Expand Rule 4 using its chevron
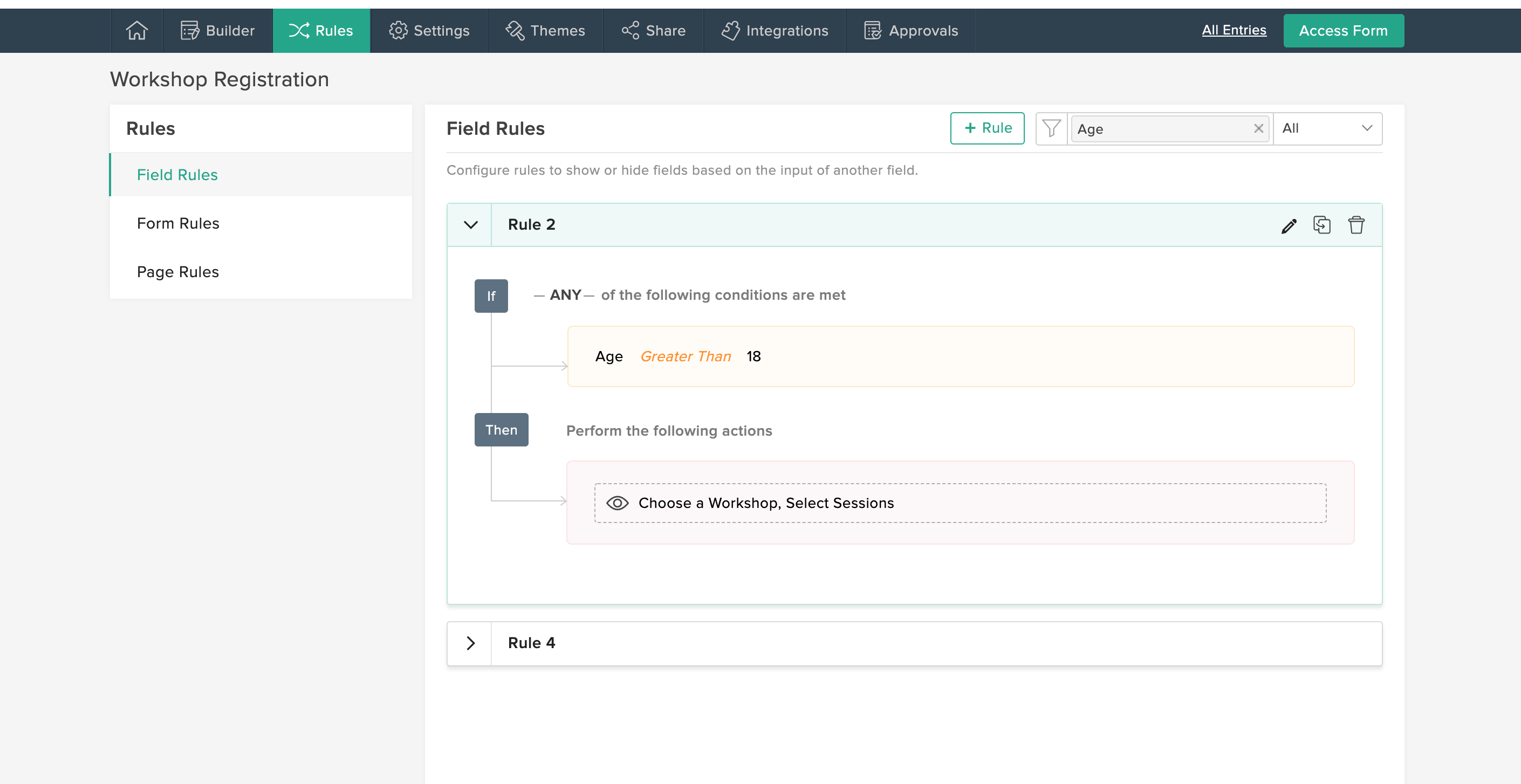1521x784 pixels. click(470, 643)
